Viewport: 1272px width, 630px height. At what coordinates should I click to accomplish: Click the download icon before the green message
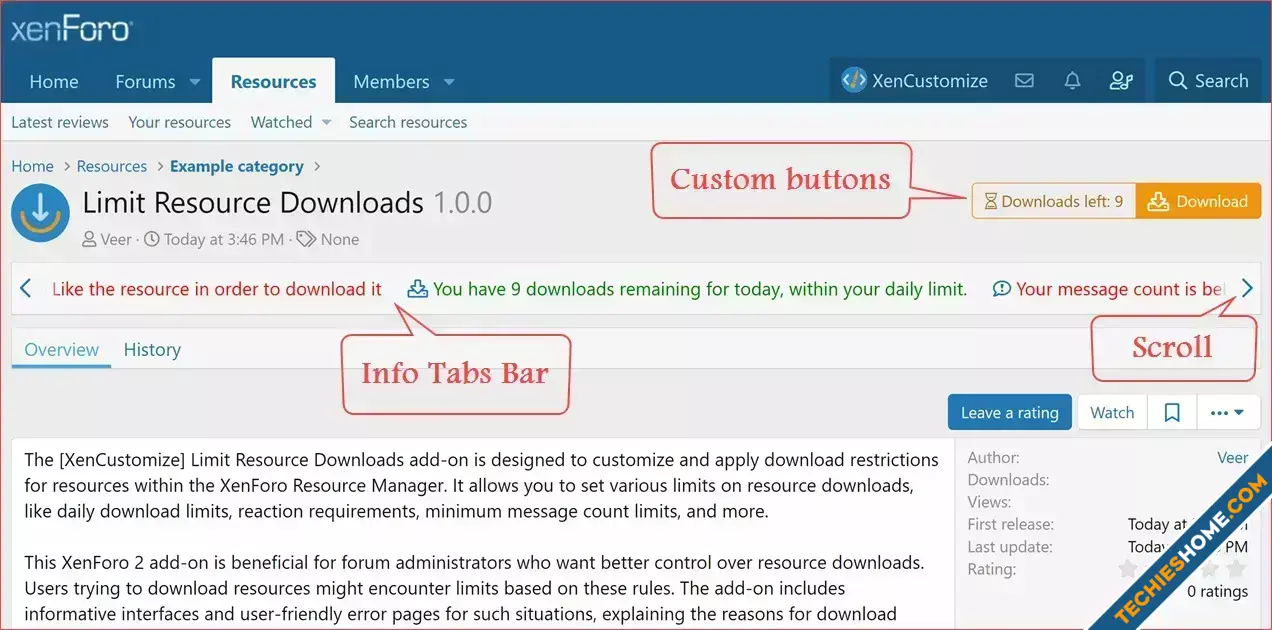pyautogui.click(x=418, y=289)
